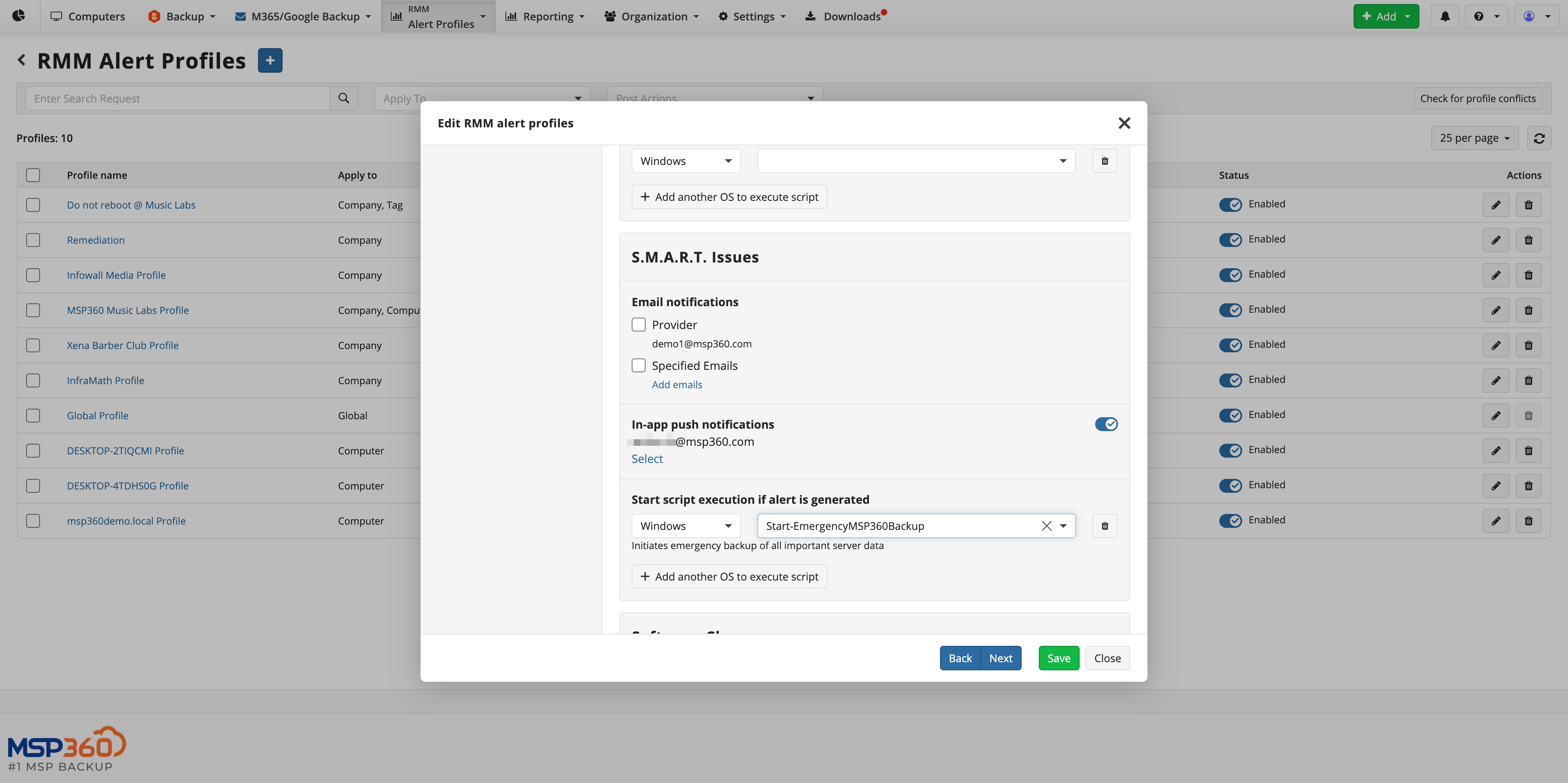Edit the Xena Barber Club Profile

point(1496,345)
